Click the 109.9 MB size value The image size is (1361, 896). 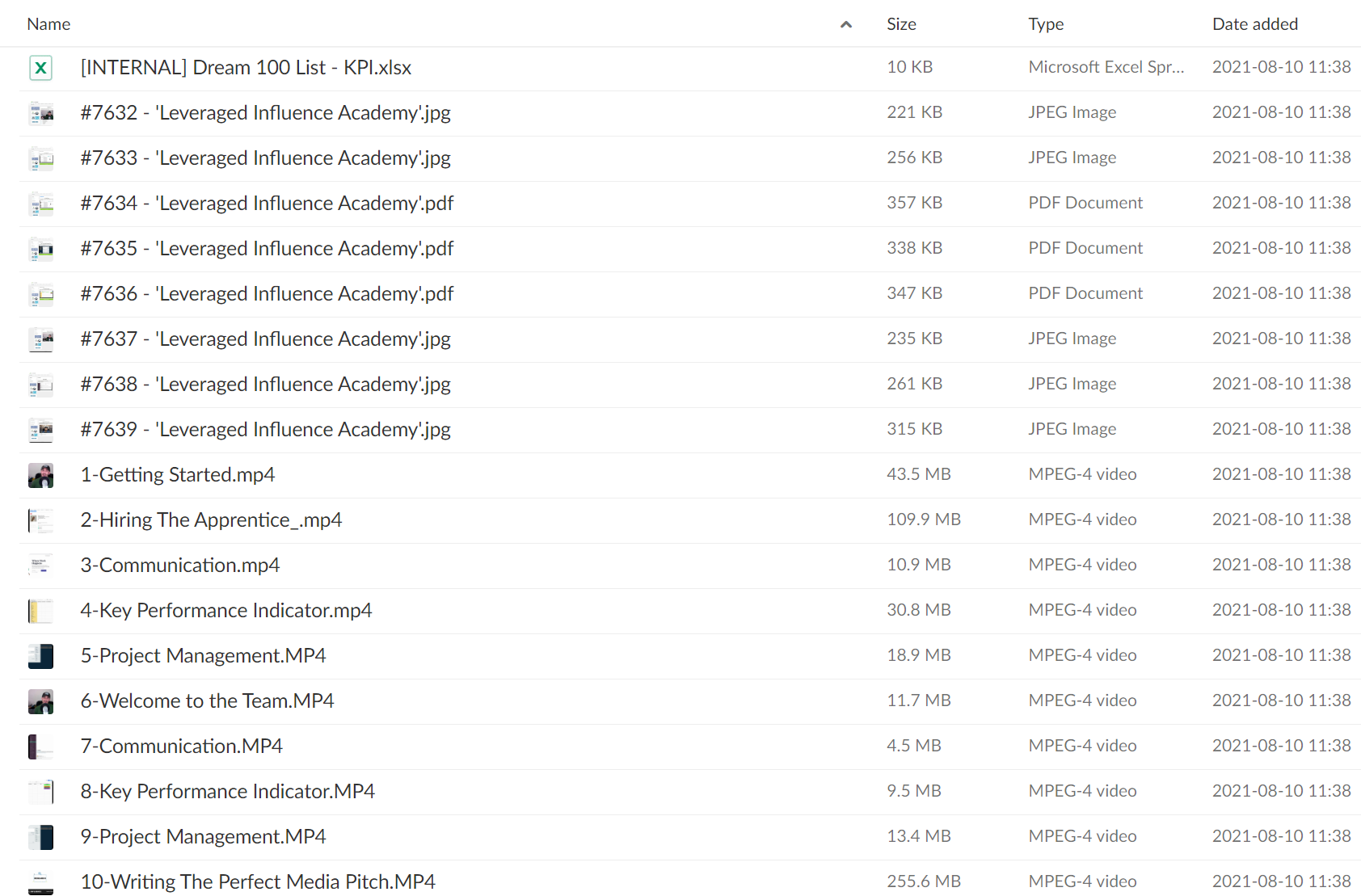923,520
